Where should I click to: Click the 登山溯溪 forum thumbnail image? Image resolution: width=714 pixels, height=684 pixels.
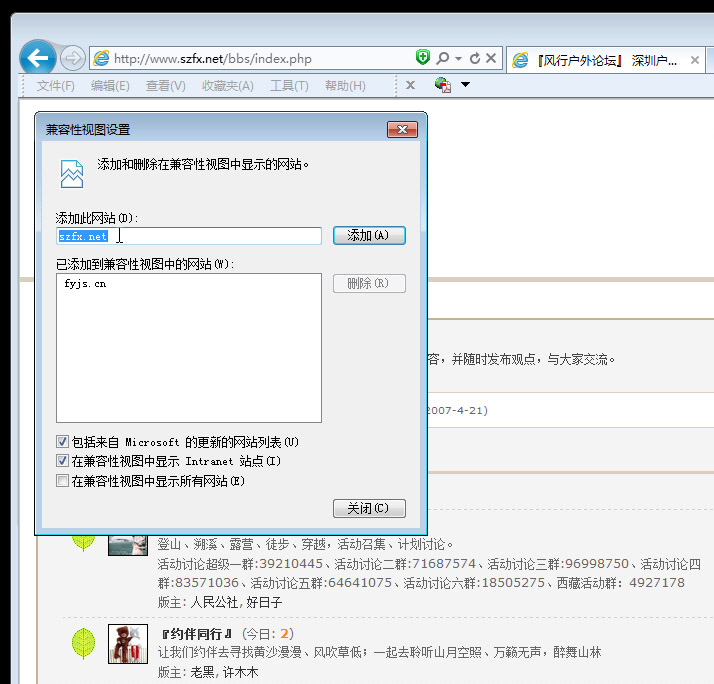pyautogui.click(x=128, y=545)
